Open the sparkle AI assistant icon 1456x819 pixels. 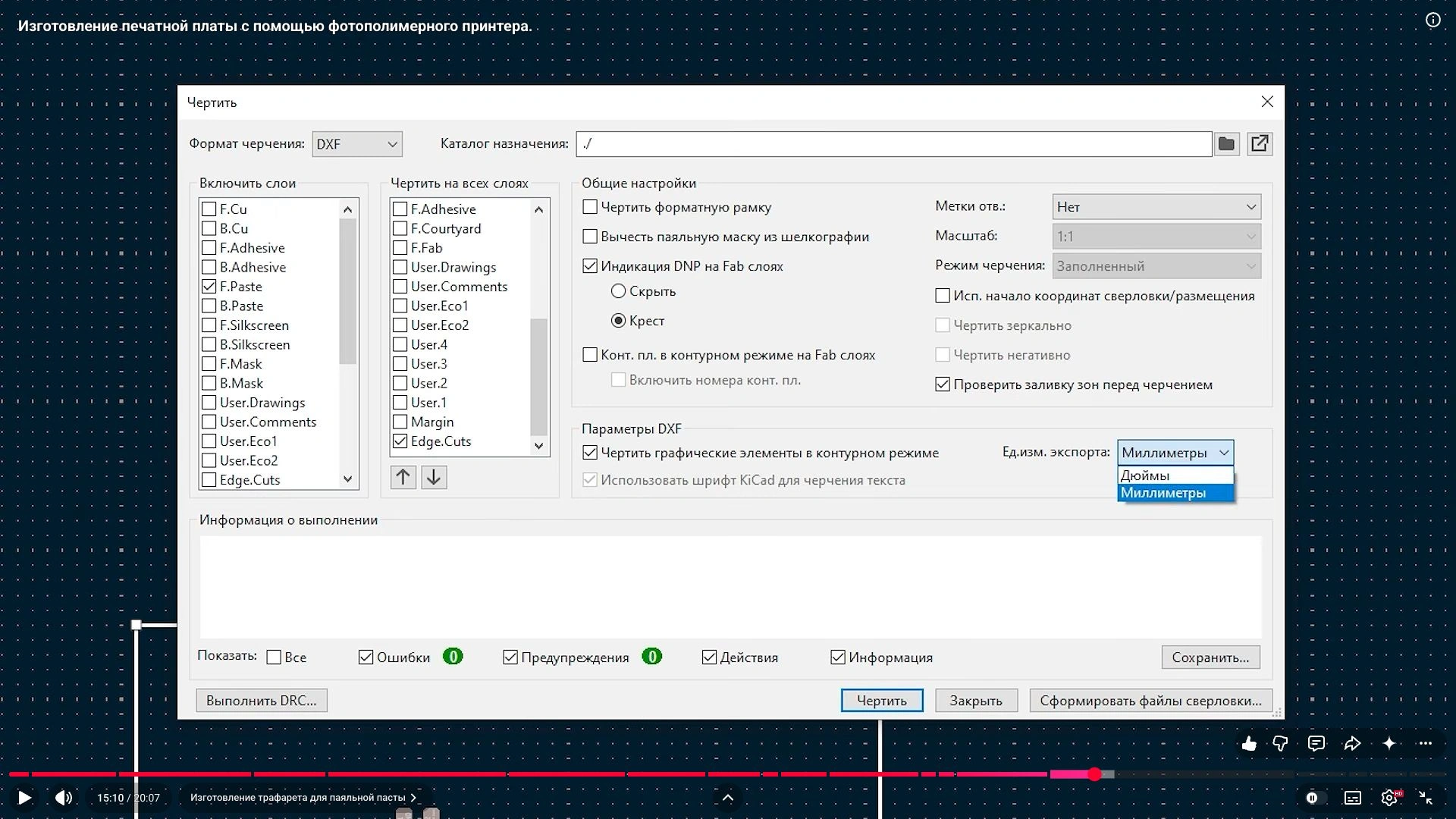[x=1389, y=743]
